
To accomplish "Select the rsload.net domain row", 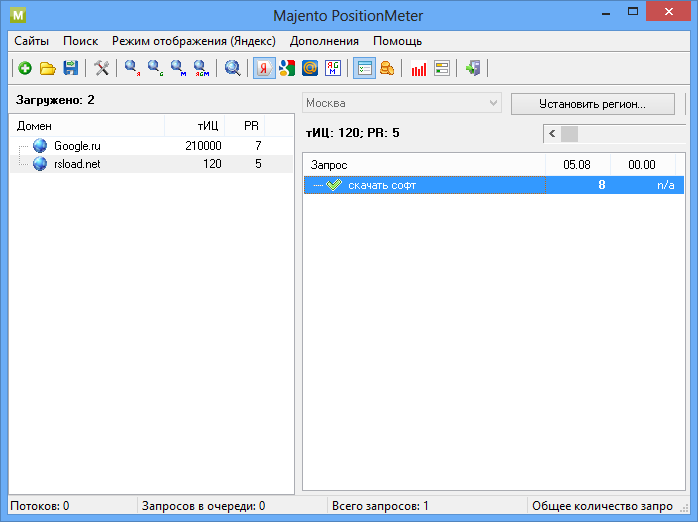I will click(151, 164).
